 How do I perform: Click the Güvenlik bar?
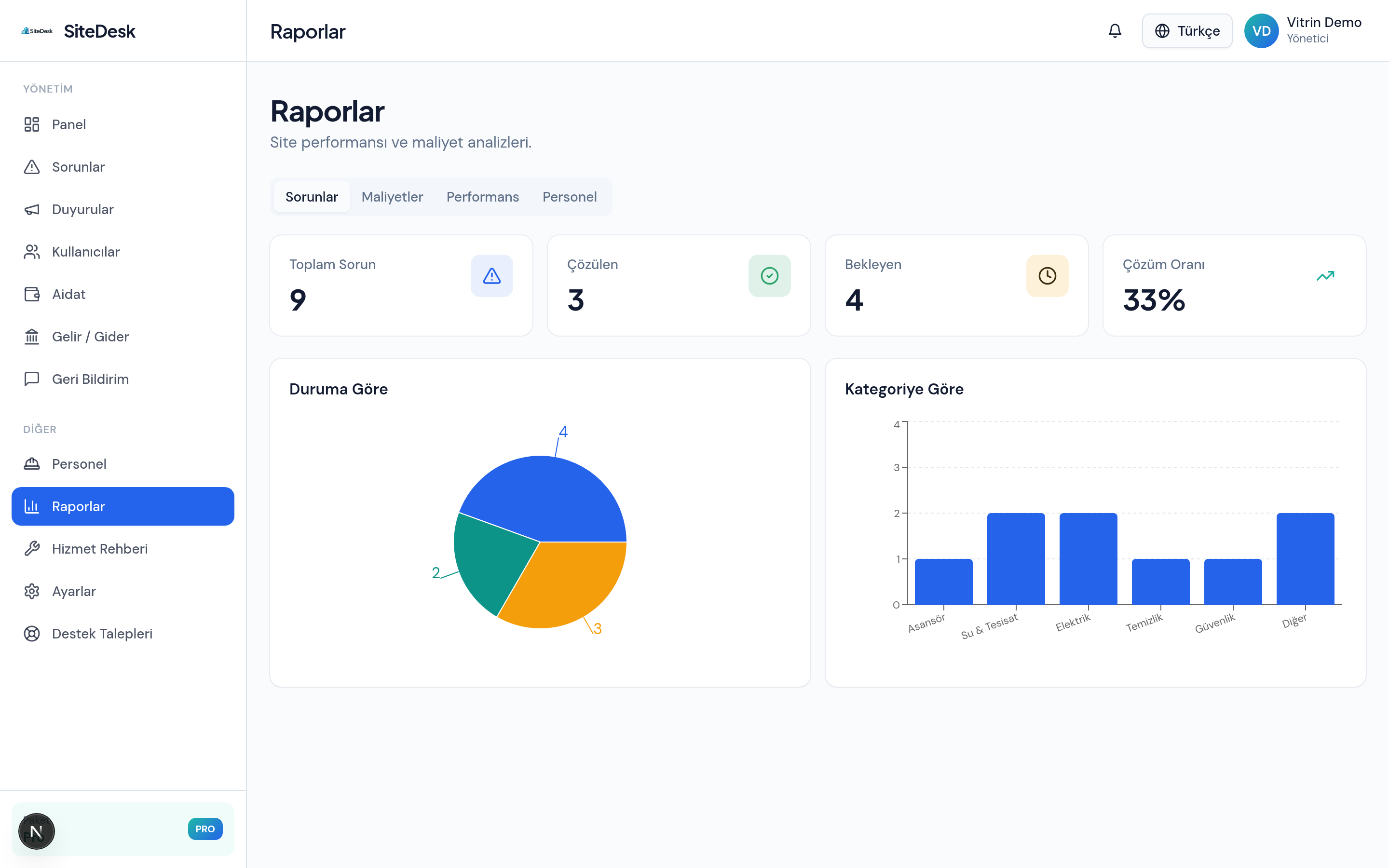[x=1233, y=582]
